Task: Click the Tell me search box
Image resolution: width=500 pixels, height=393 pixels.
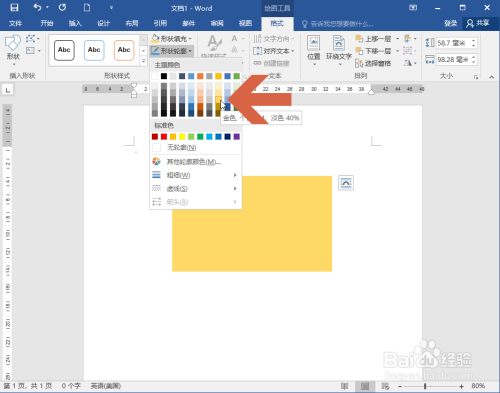Action: [337, 24]
